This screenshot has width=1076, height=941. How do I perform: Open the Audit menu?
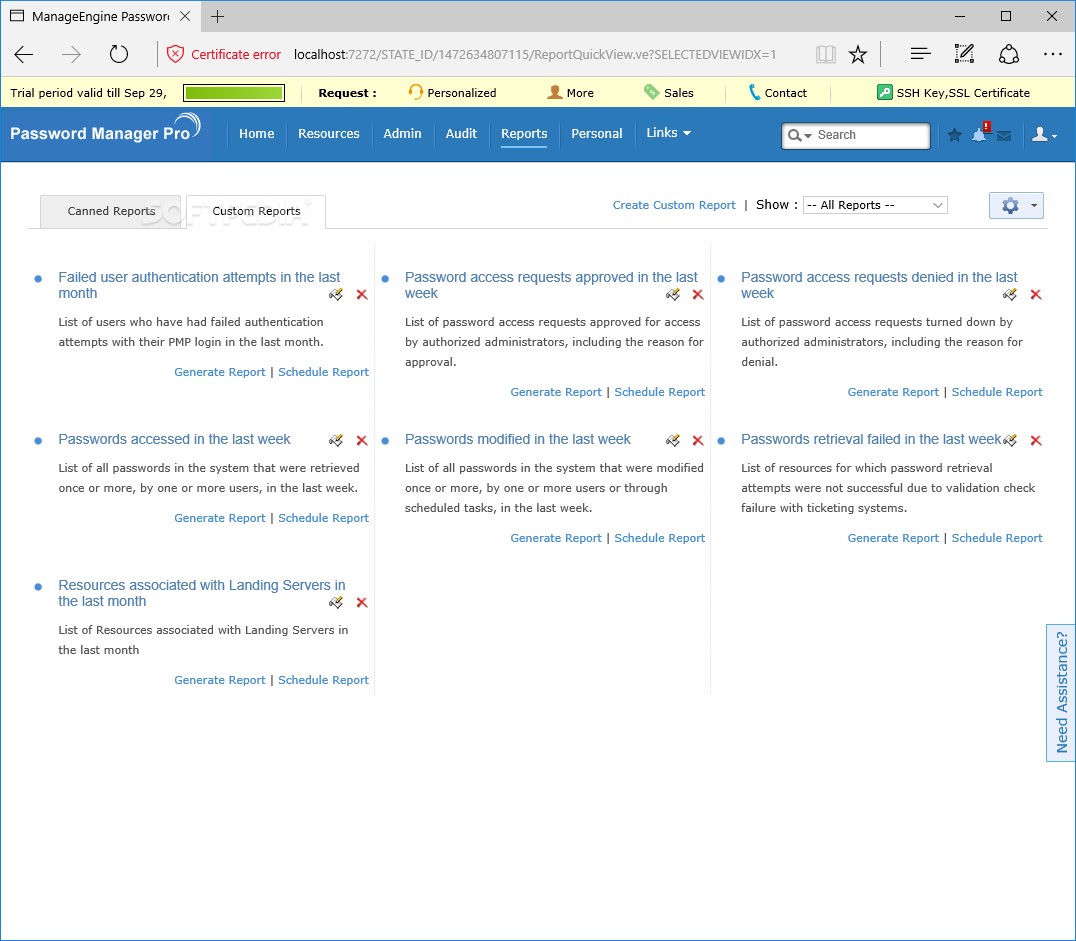point(461,134)
